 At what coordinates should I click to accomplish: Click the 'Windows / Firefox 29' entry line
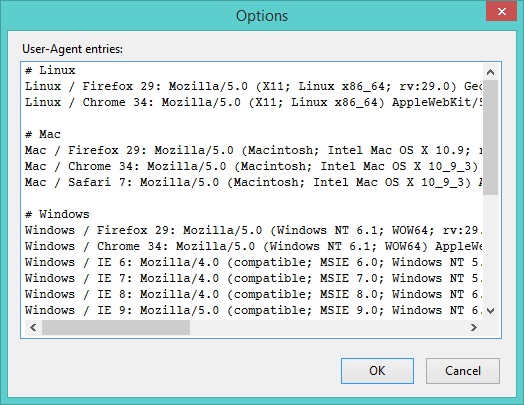(253, 231)
